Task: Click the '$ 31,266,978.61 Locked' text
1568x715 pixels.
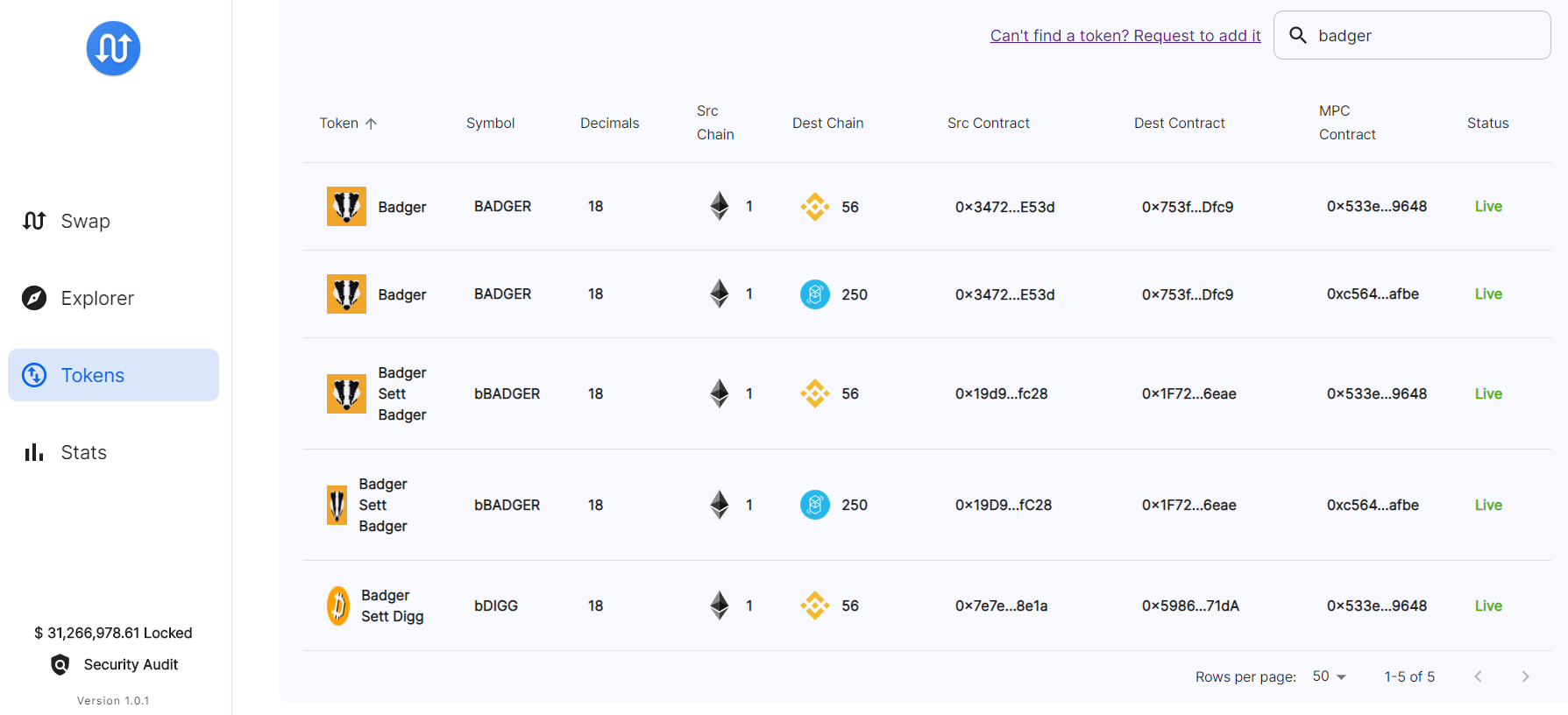Action: pos(113,633)
